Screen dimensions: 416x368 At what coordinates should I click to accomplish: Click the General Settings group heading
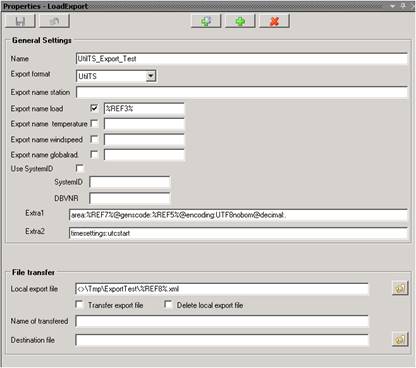click(42, 40)
